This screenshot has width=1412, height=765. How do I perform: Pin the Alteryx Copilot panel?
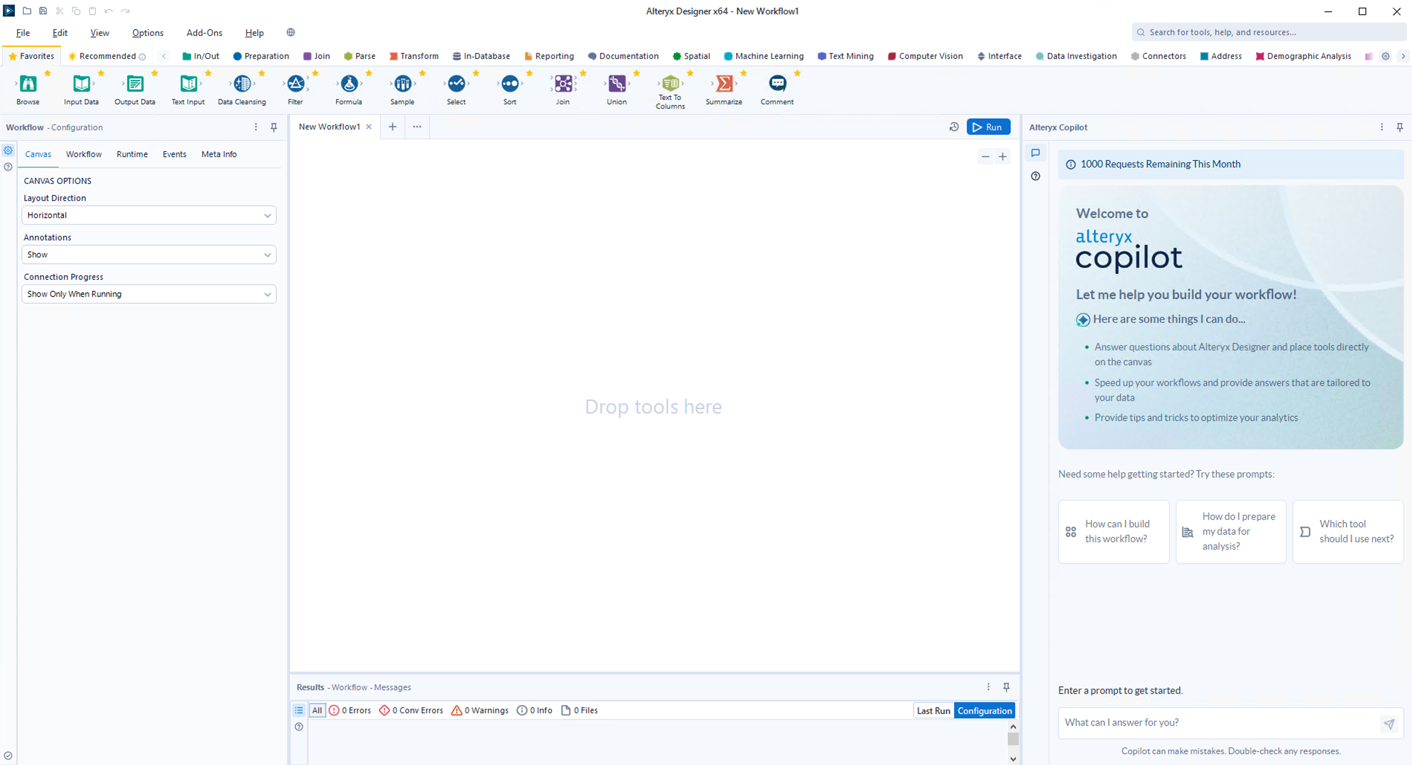1400,127
